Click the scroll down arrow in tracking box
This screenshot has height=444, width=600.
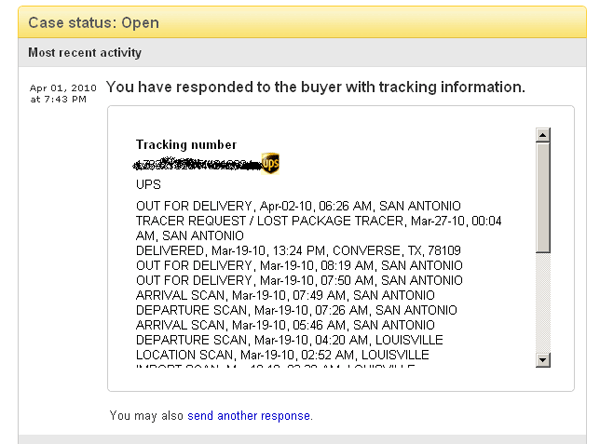point(542,360)
